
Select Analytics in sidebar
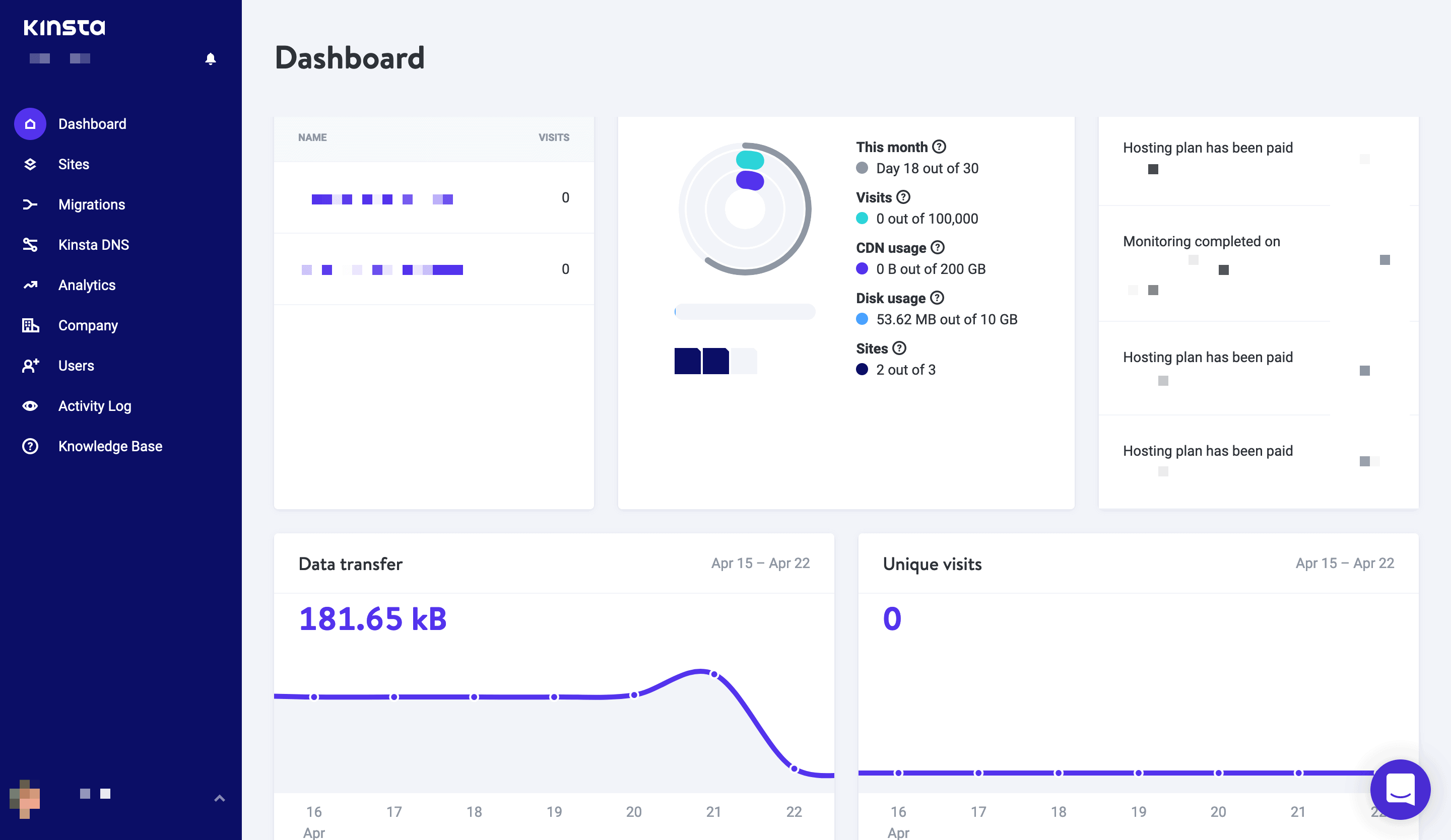pos(87,285)
